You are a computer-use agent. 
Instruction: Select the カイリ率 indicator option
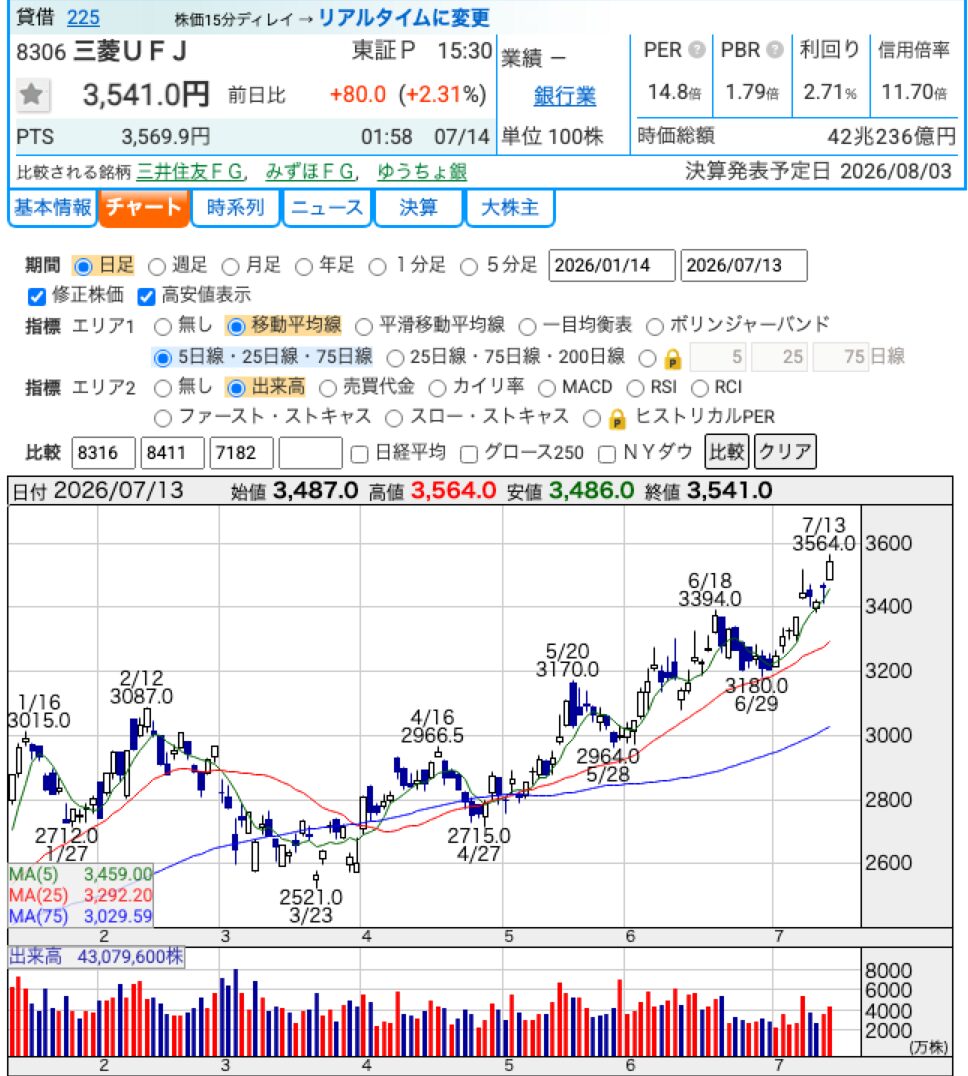click(x=437, y=388)
